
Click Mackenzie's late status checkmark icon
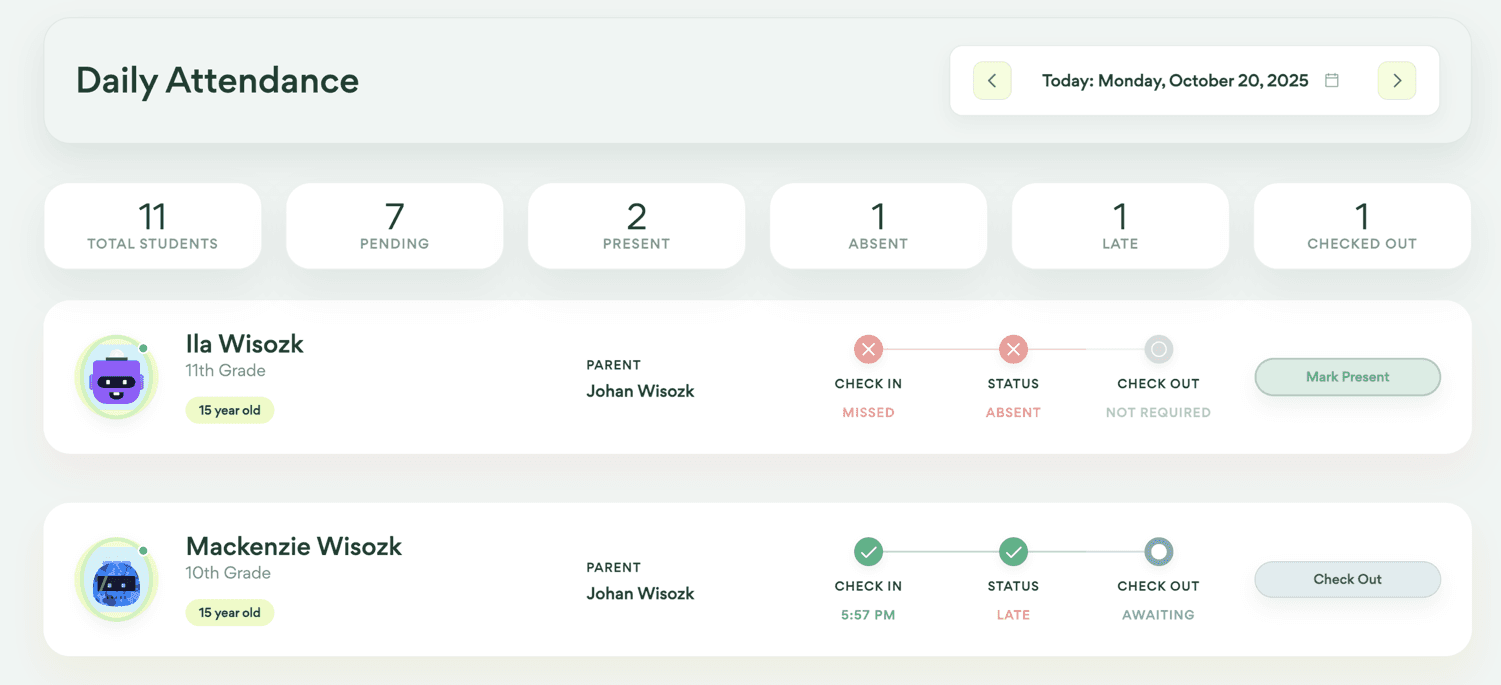1013,551
